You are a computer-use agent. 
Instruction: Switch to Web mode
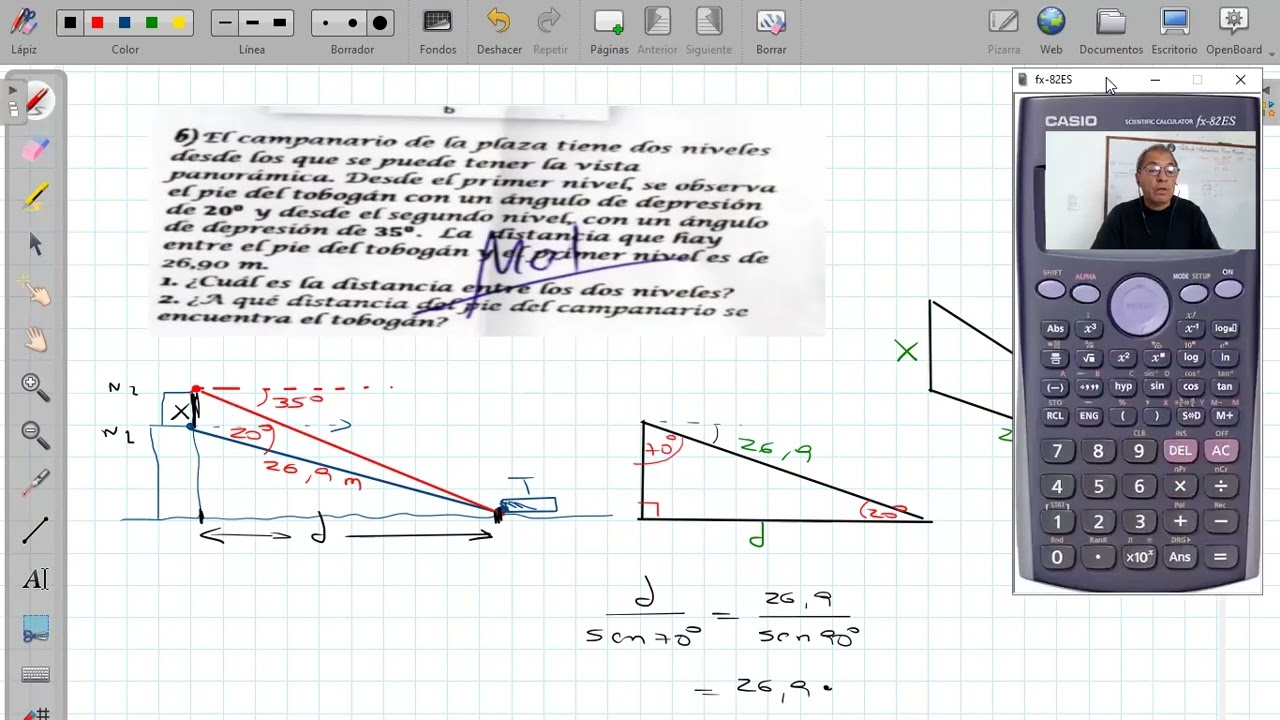point(1051,30)
